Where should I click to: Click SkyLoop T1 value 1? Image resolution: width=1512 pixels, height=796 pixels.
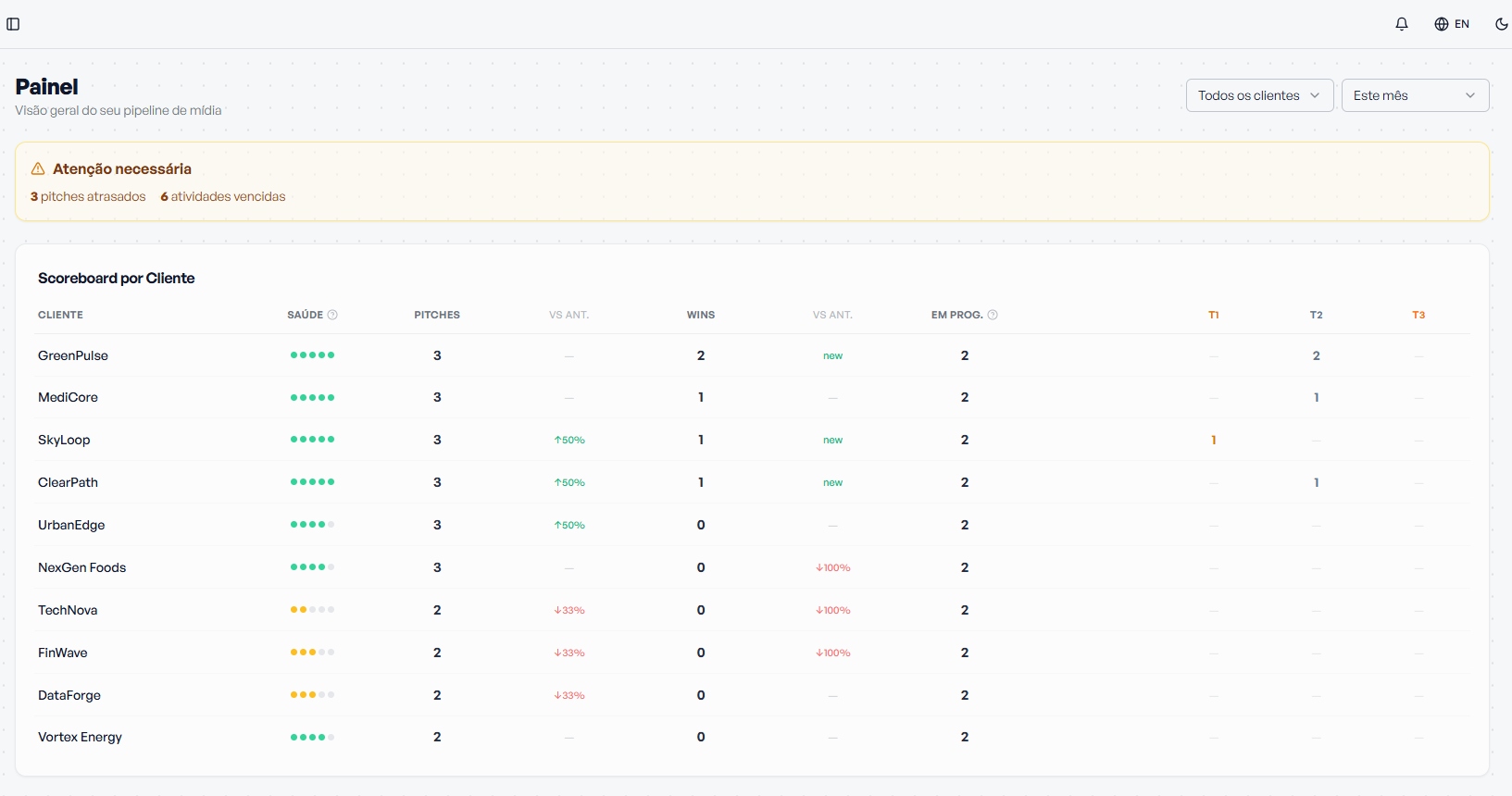pyautogui.click(x=1214, y=440)
